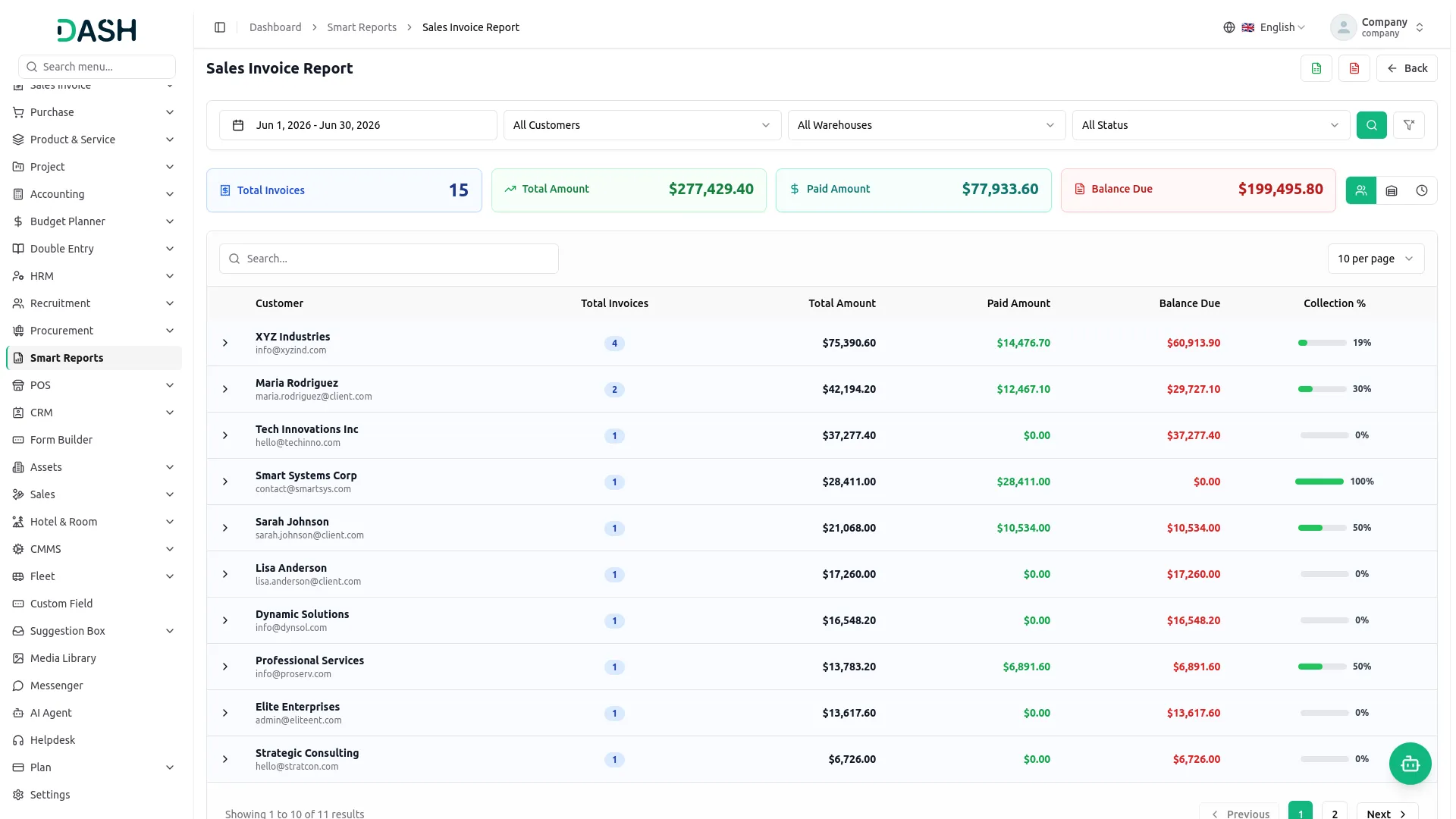Click the Project briefcase icon
This screenshot has width=1456, height=819.
[18, 167]
